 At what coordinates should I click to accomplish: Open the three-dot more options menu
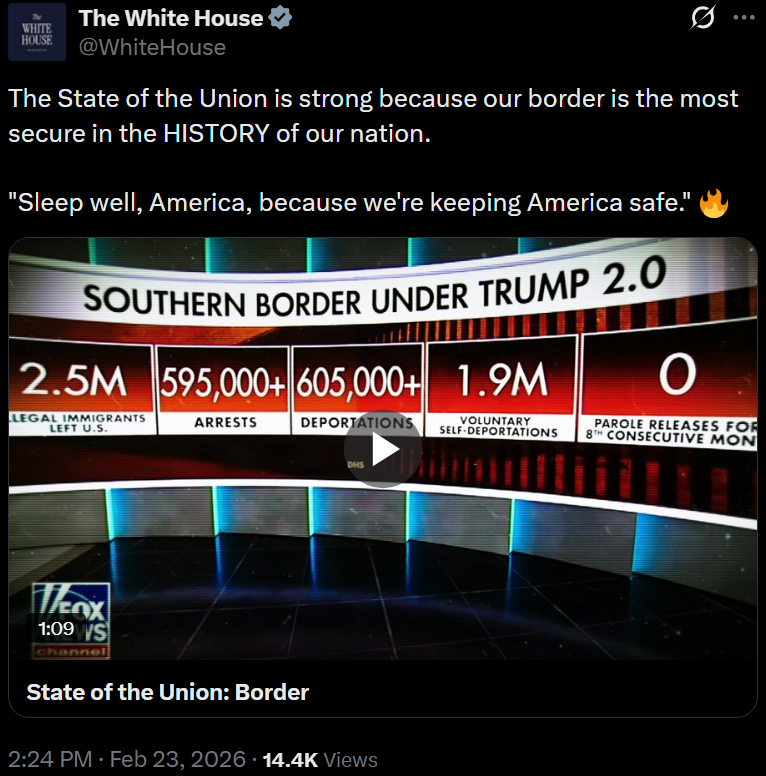coord(744,18)
